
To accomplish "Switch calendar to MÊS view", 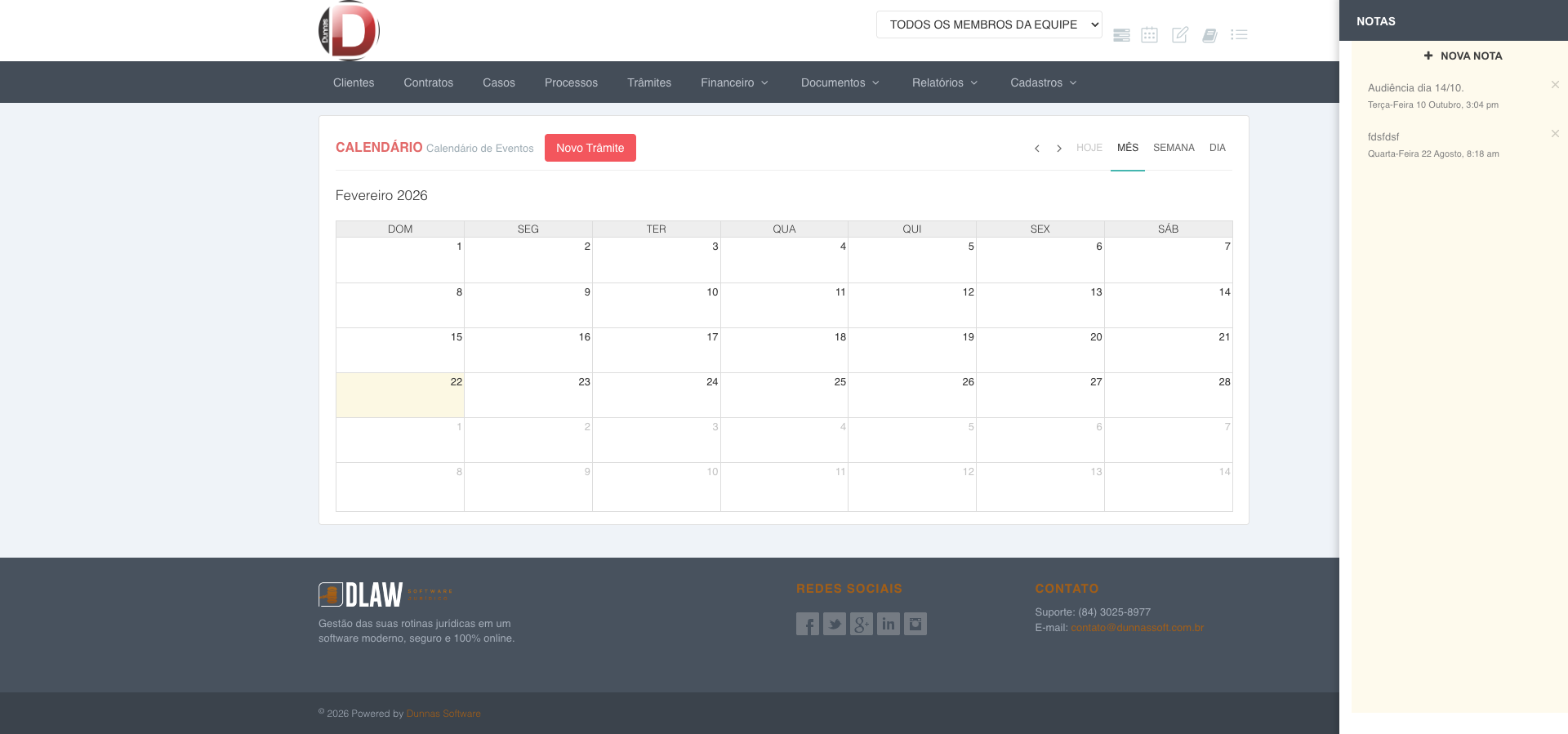I will click(x=1128, y=148).
